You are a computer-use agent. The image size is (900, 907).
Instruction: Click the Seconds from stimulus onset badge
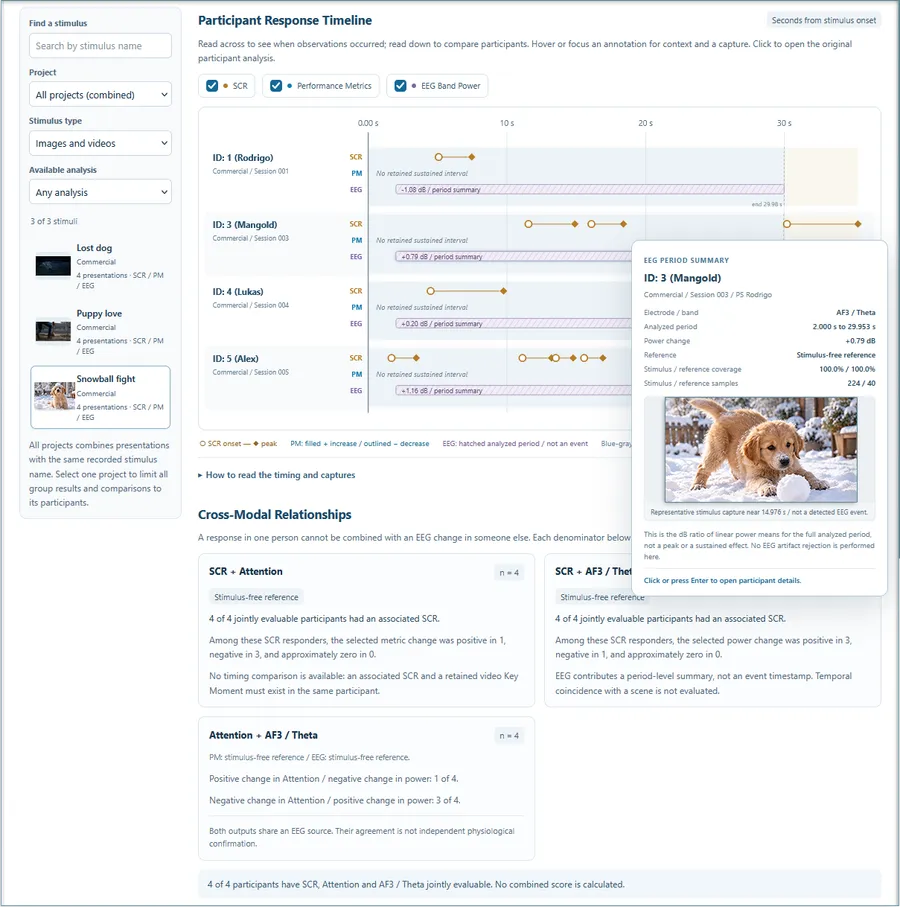[x=824, y=20]
